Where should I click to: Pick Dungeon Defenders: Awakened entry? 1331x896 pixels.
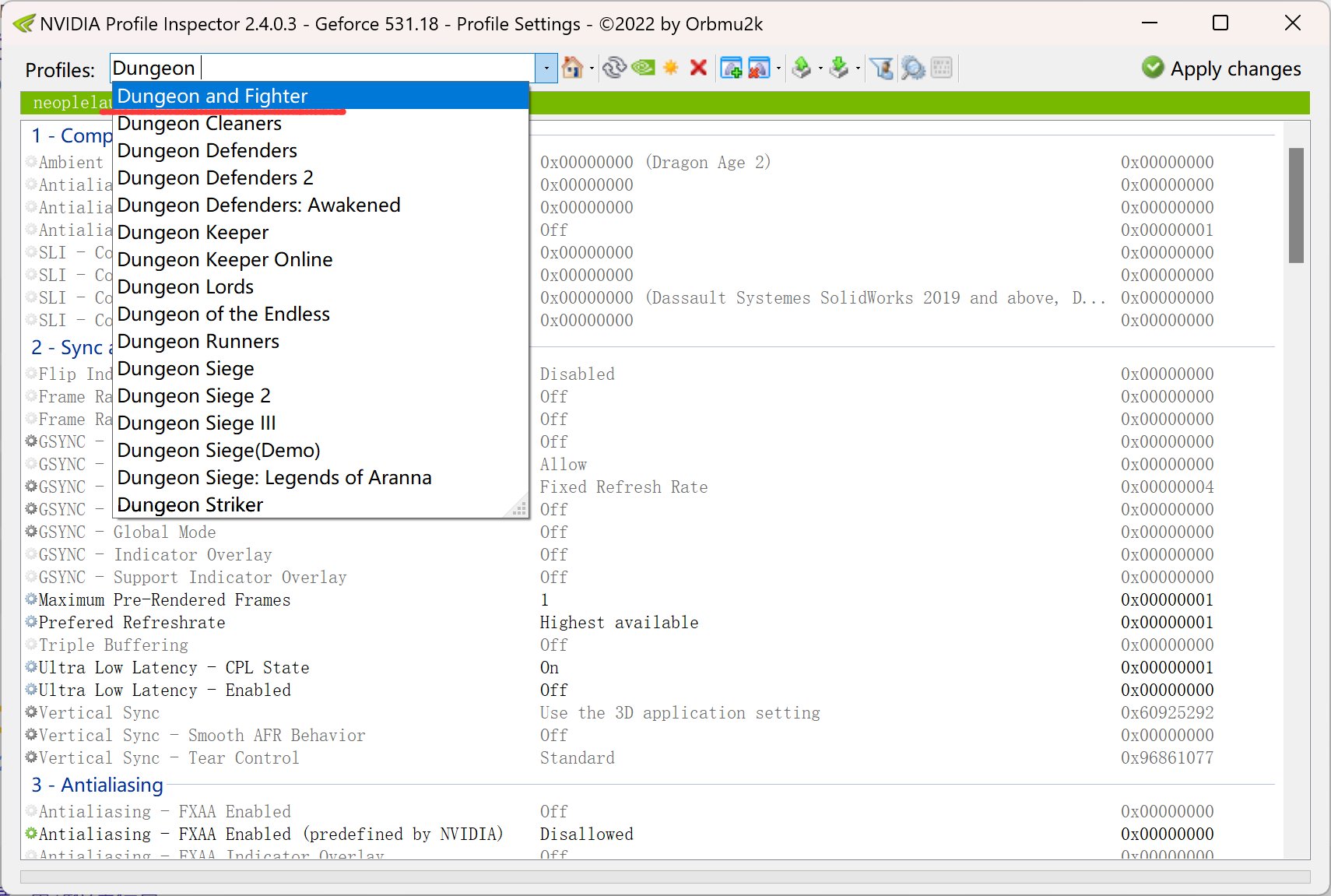tap(321, 205)
